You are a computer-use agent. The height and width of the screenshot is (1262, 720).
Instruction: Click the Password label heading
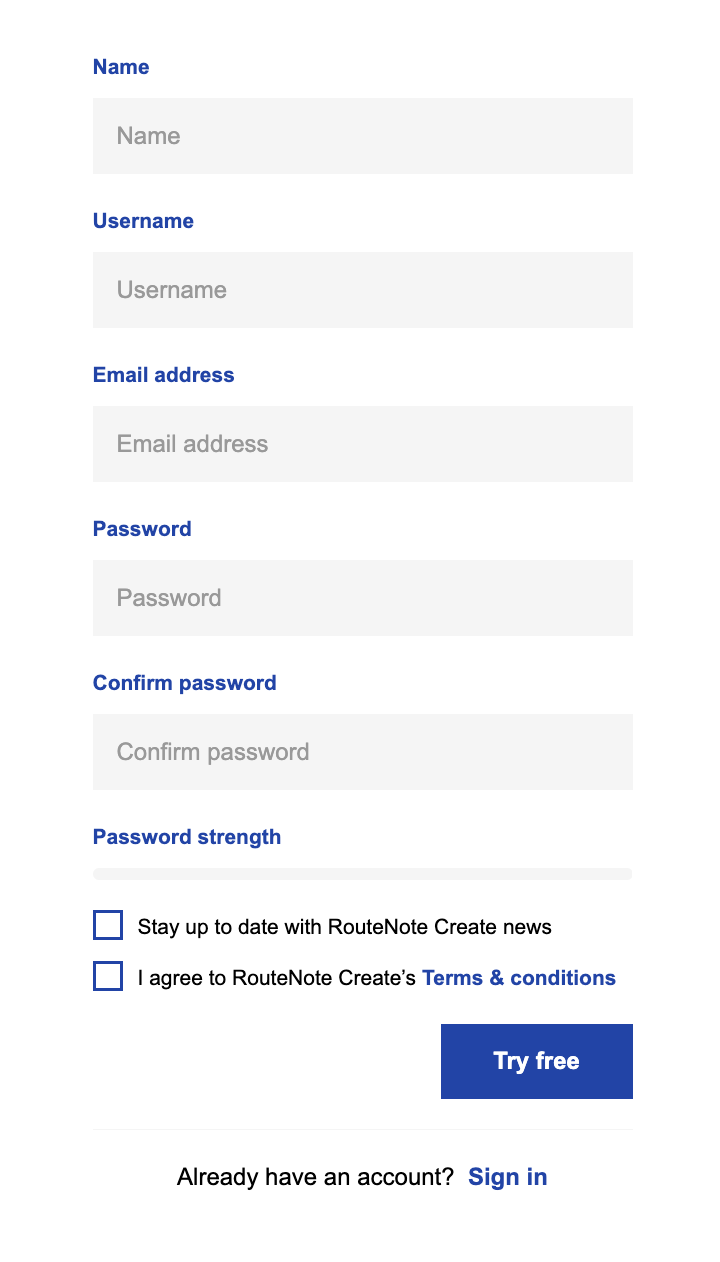142,529
